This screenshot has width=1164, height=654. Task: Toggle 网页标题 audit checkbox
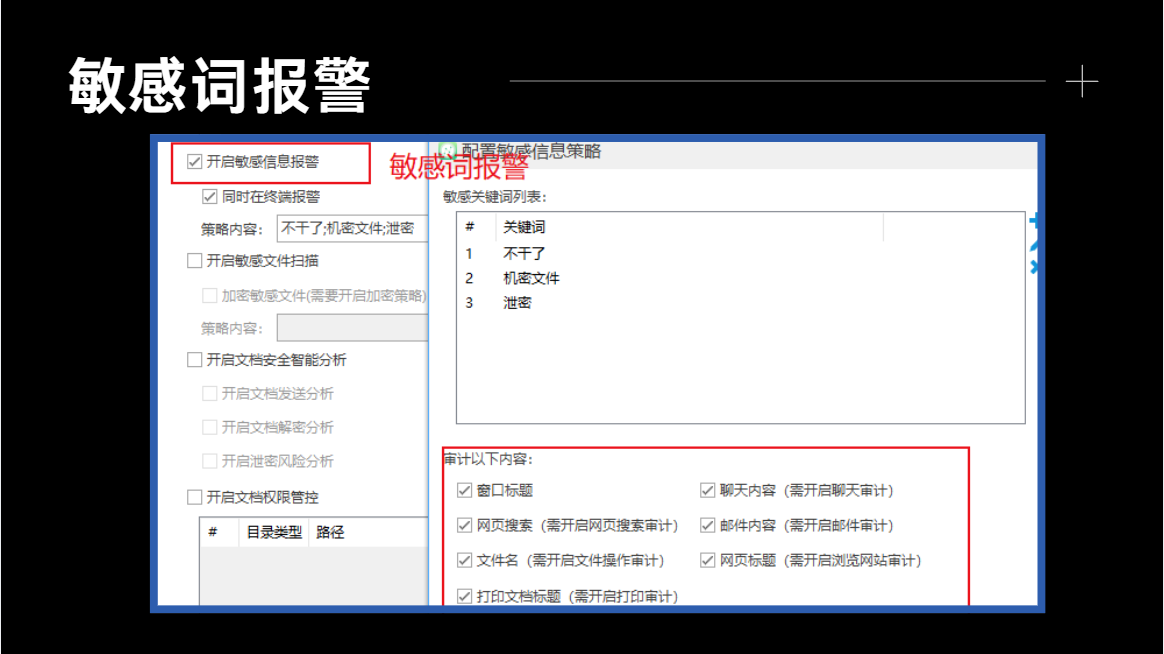707,560
